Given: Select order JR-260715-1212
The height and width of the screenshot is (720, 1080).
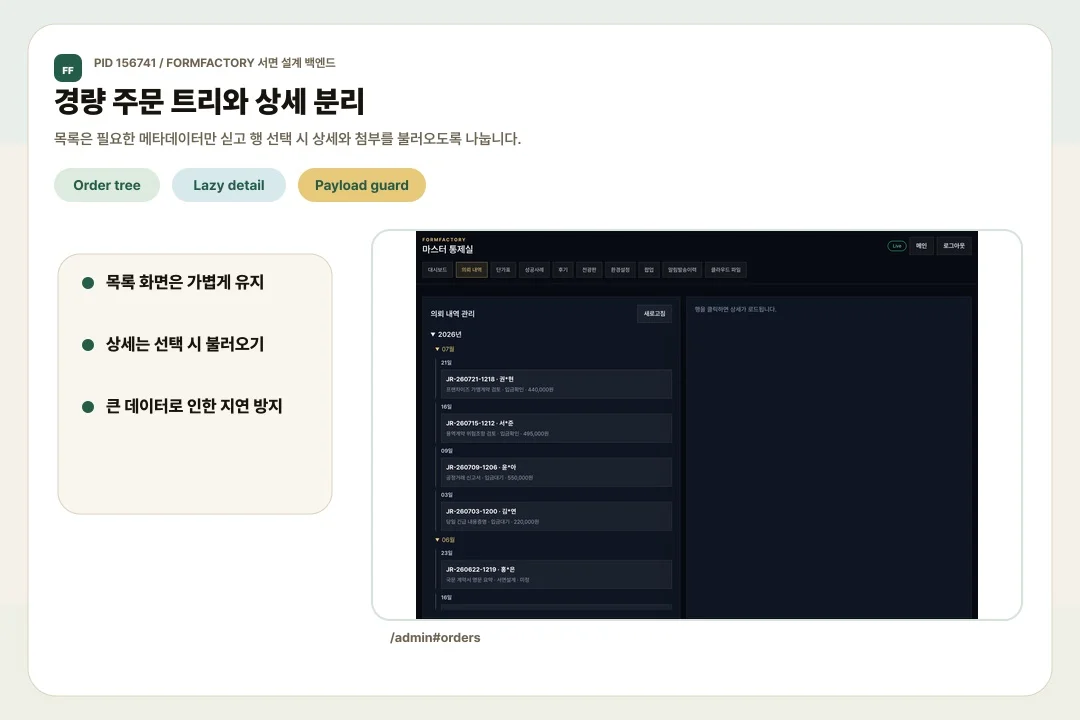Looking at the screenshot, I should coord(556,428).
